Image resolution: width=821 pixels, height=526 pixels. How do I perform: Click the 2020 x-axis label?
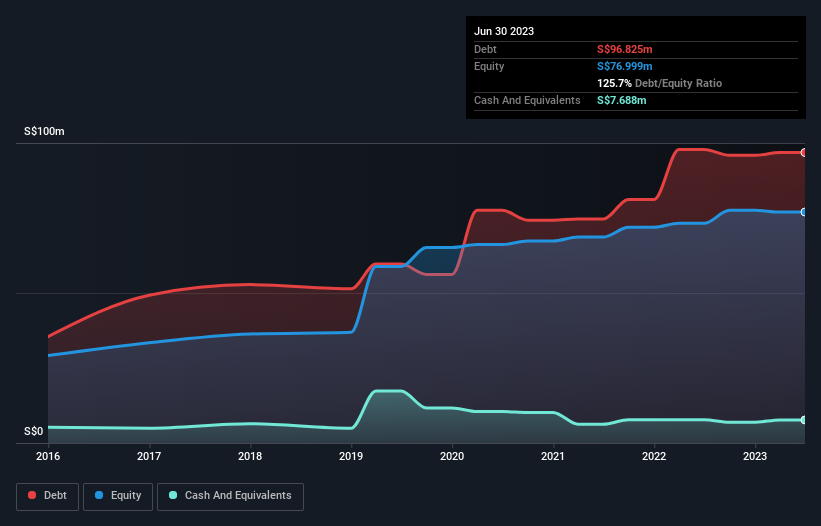click(452, 456)
